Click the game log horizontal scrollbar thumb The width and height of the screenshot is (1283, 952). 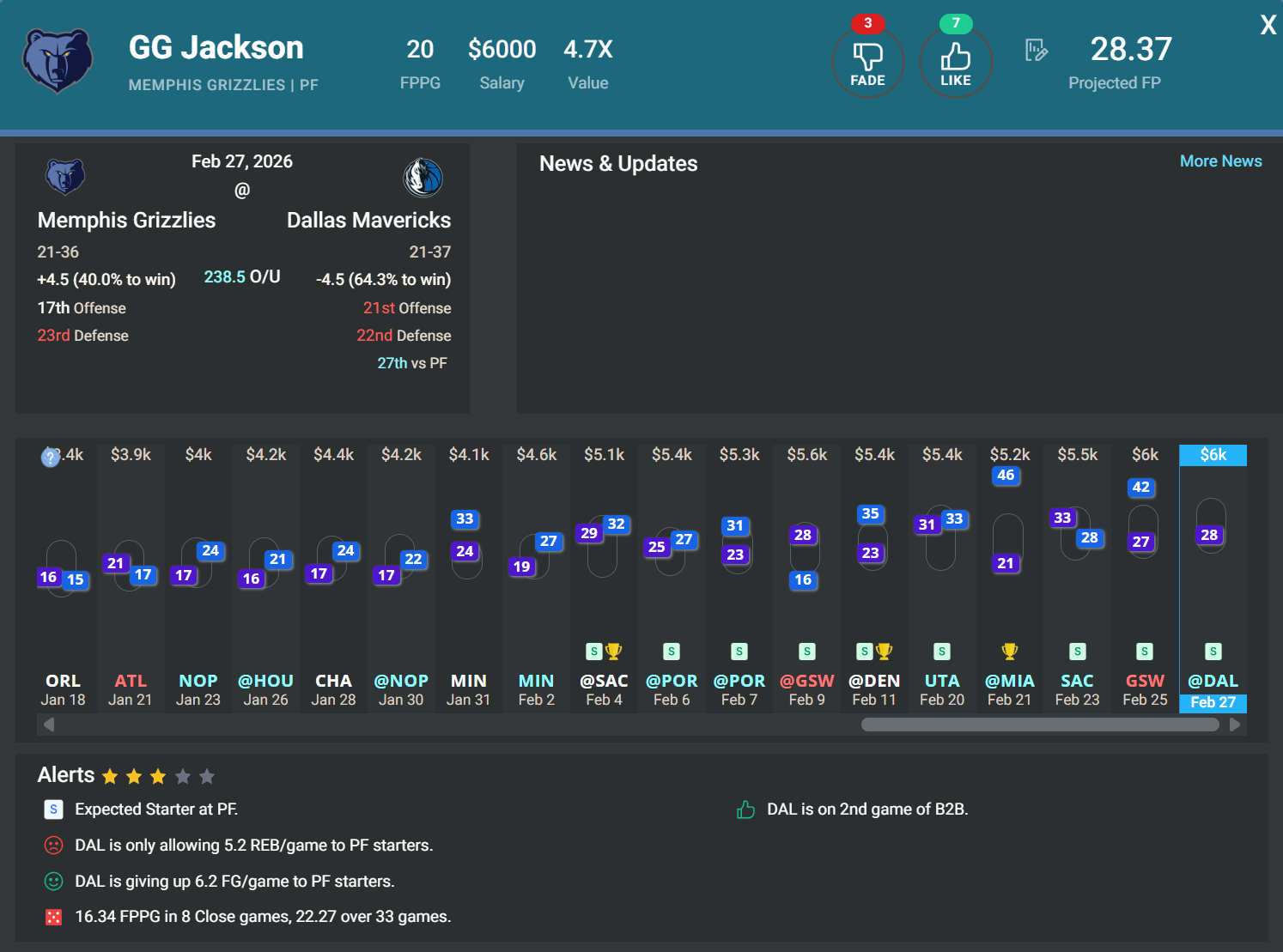pos(1040,725)
